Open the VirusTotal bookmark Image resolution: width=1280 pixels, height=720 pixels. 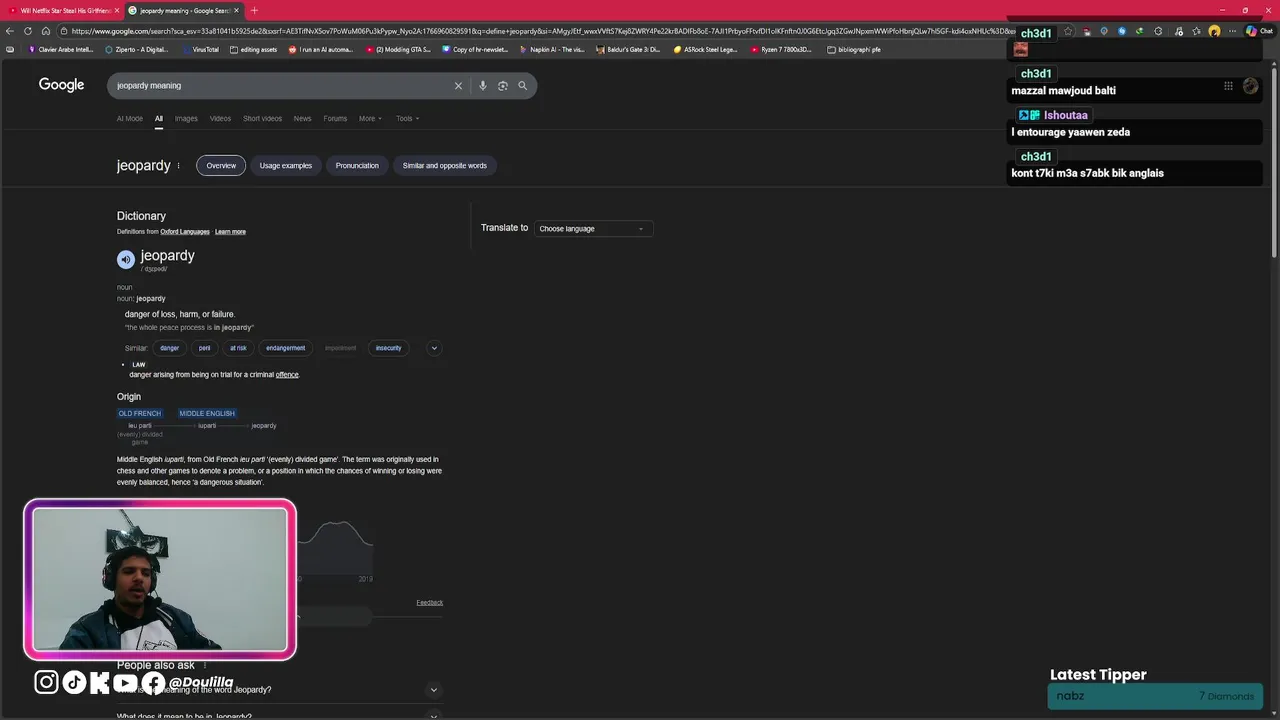click(200, 49)
